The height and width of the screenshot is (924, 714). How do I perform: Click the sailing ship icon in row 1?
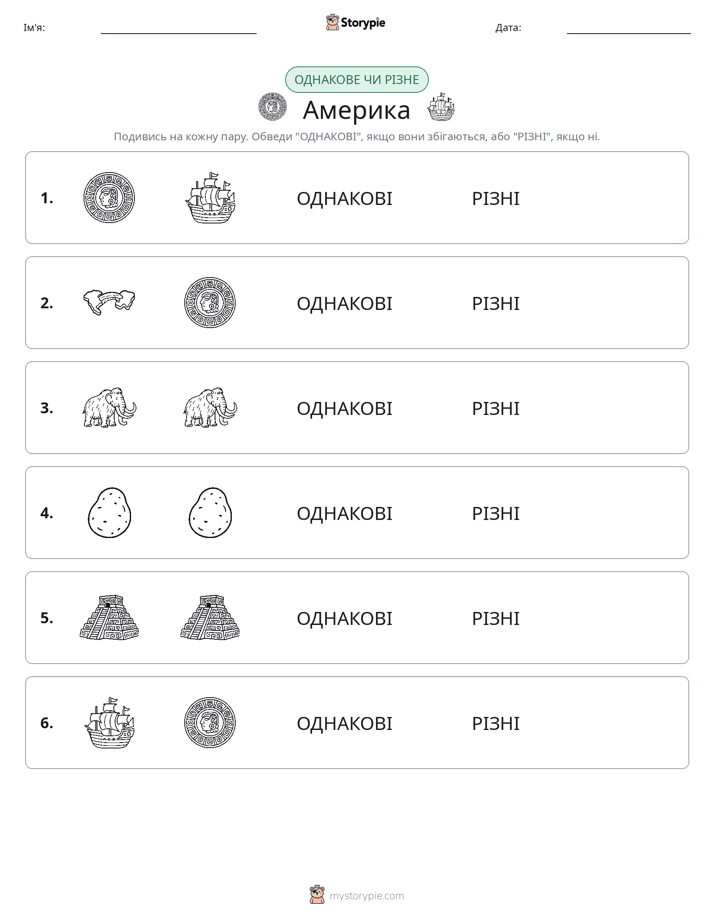click(210, 197)
